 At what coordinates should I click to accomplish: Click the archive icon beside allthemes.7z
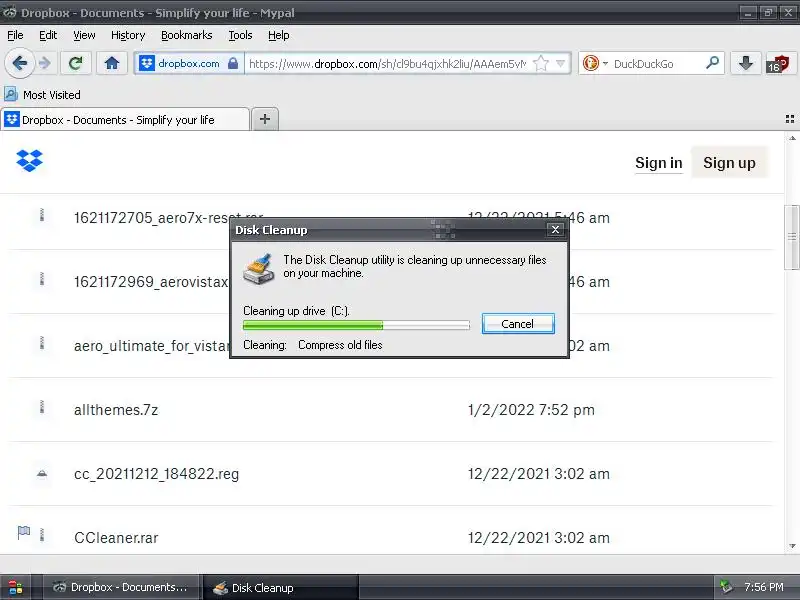pyautogui.click(x=42, y=407)
